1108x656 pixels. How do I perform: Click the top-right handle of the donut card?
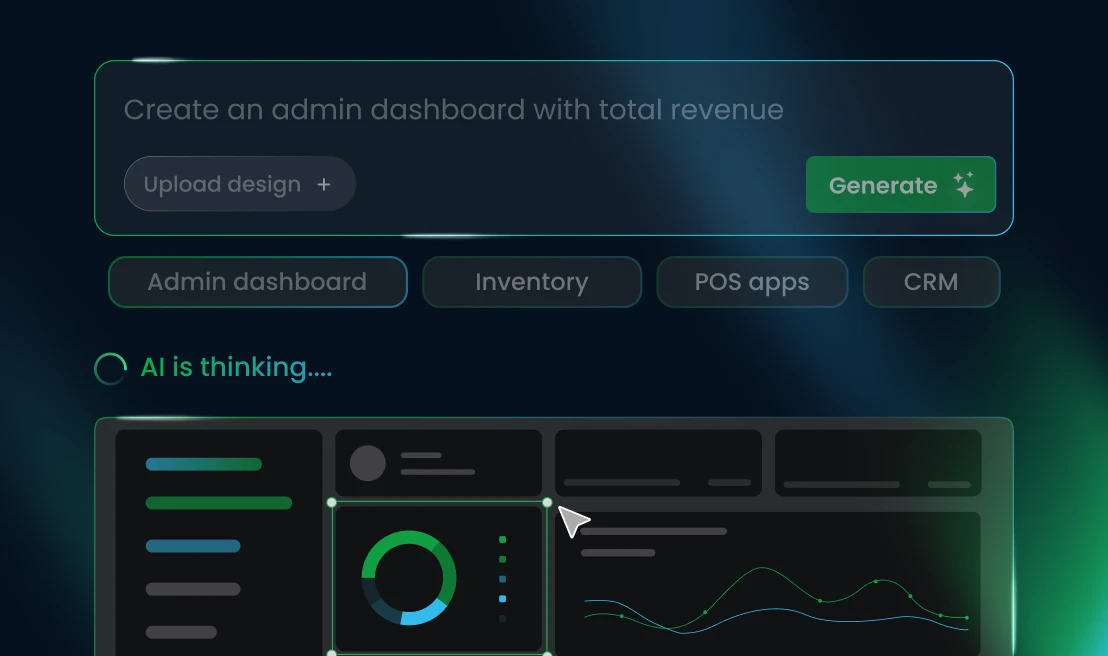[547, 503]
